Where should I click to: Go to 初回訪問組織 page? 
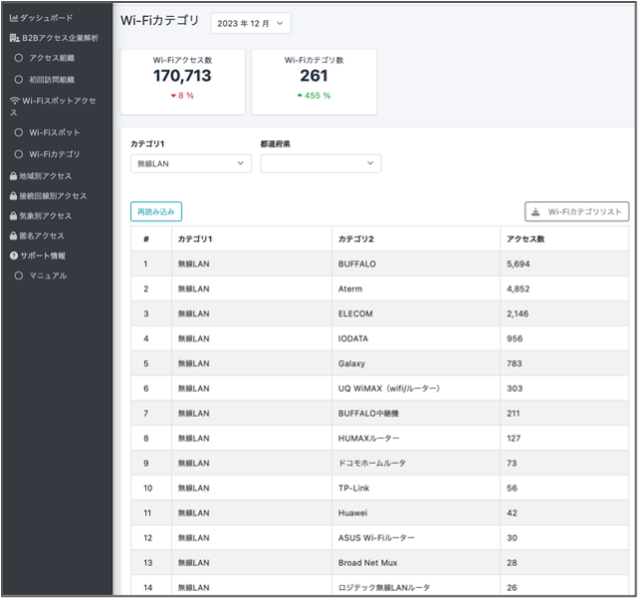click(52, 80)
